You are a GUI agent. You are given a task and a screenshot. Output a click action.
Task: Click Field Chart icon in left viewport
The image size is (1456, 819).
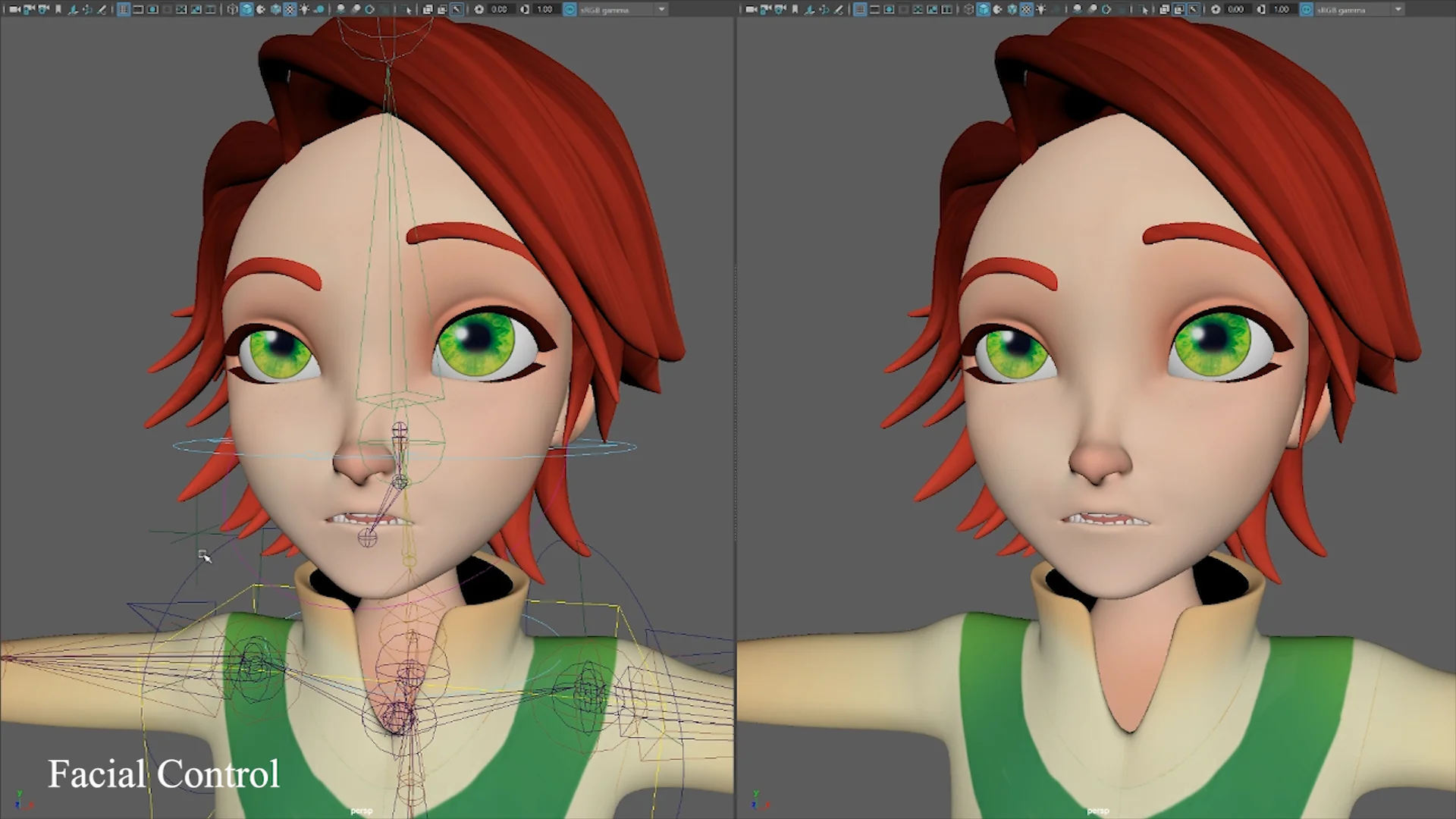(181, 9)
